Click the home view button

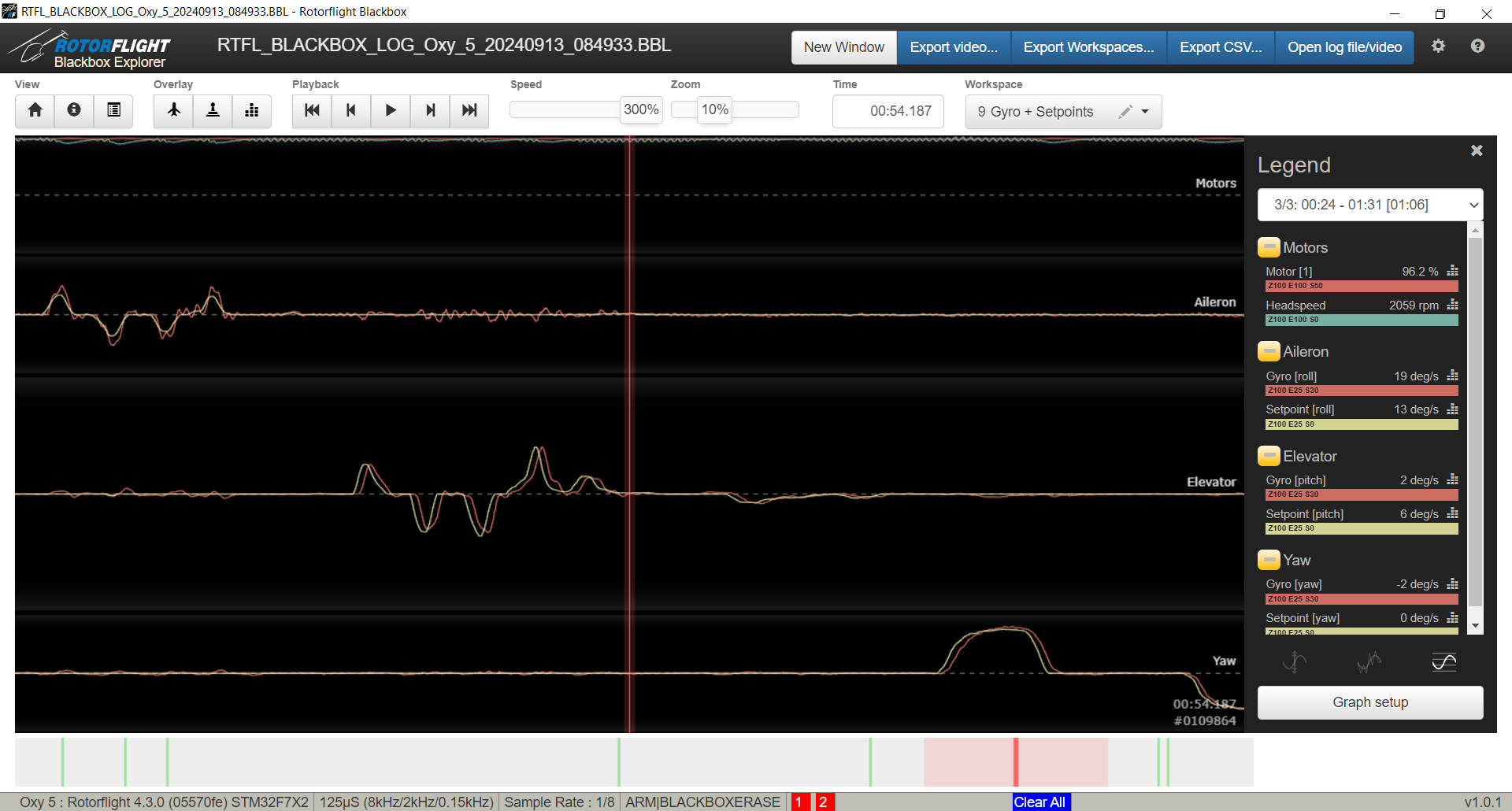click(35, 111)
